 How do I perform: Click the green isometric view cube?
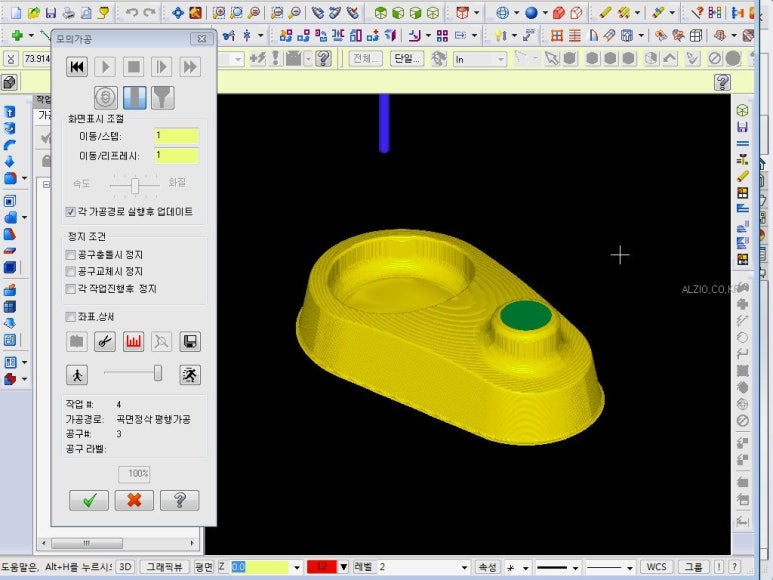pyautogui.click(x=380, y=12)
